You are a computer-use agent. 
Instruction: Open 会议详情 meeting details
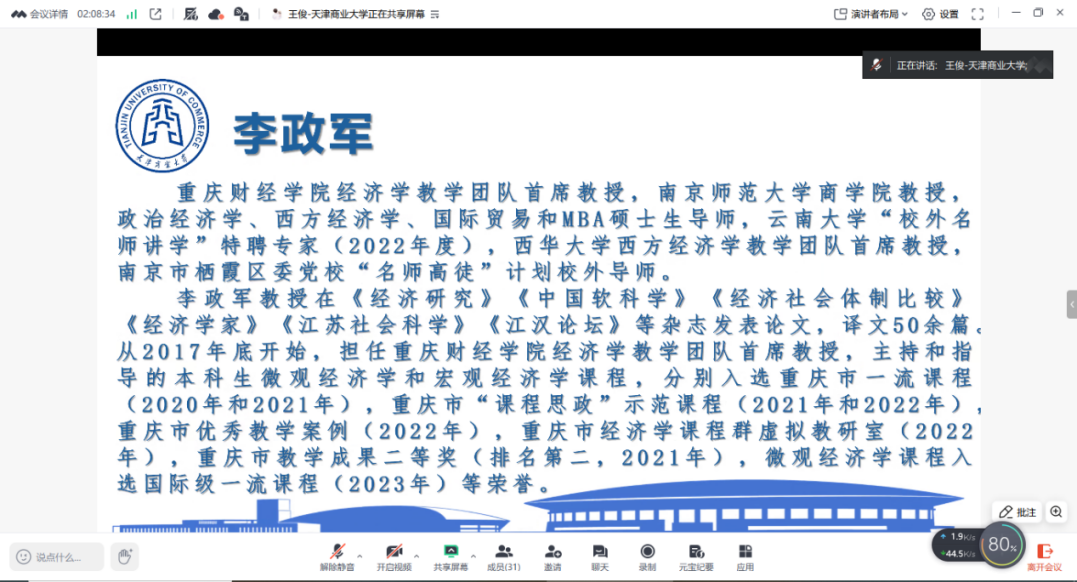[x=39, y=14]
